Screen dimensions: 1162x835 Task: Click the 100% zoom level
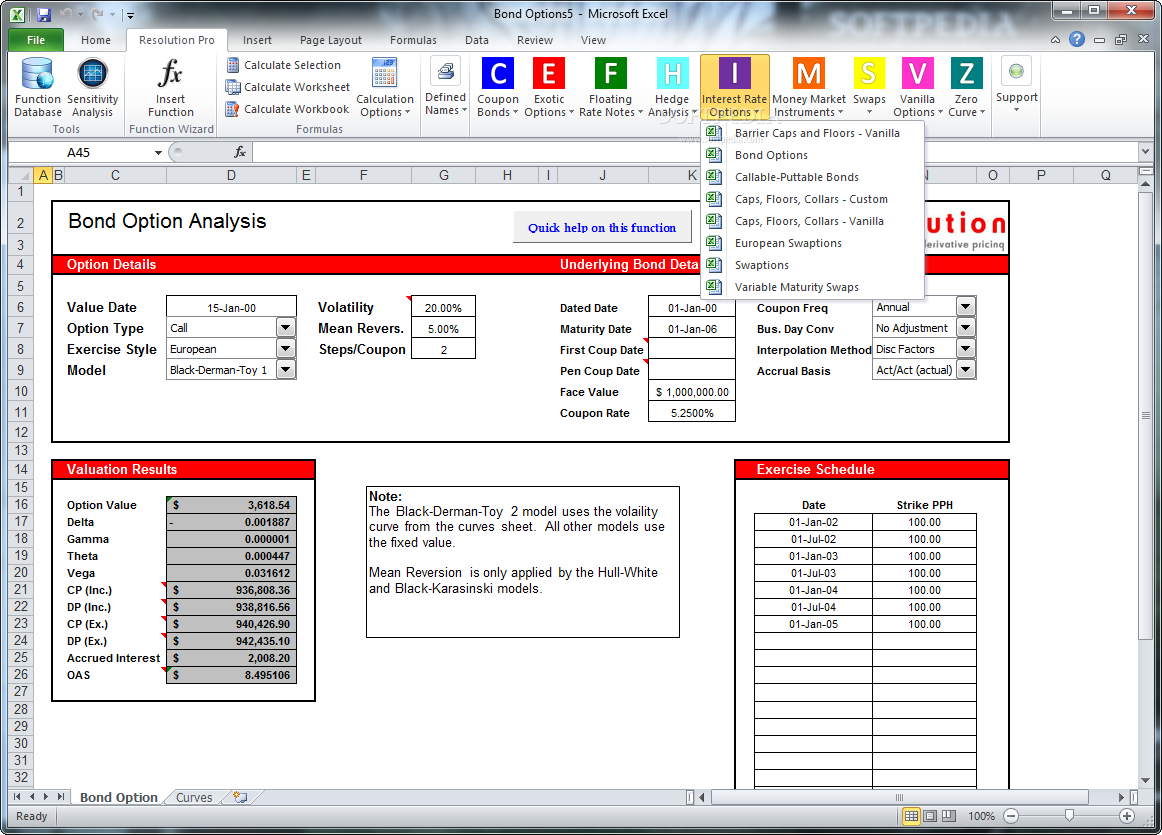click(x=981, y=816)
